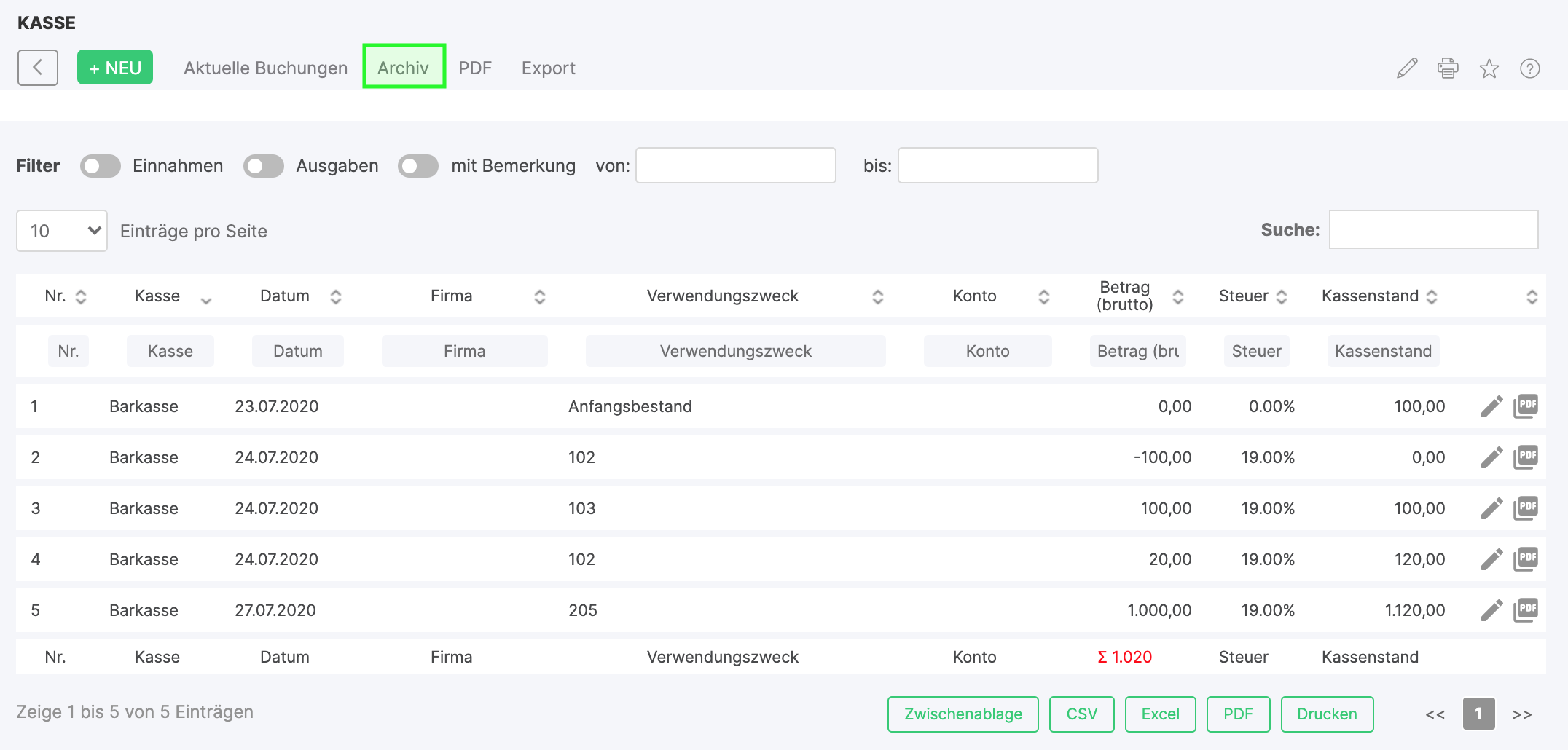
Task: Click the printer icon in top toolbar
Action: 1448,68
